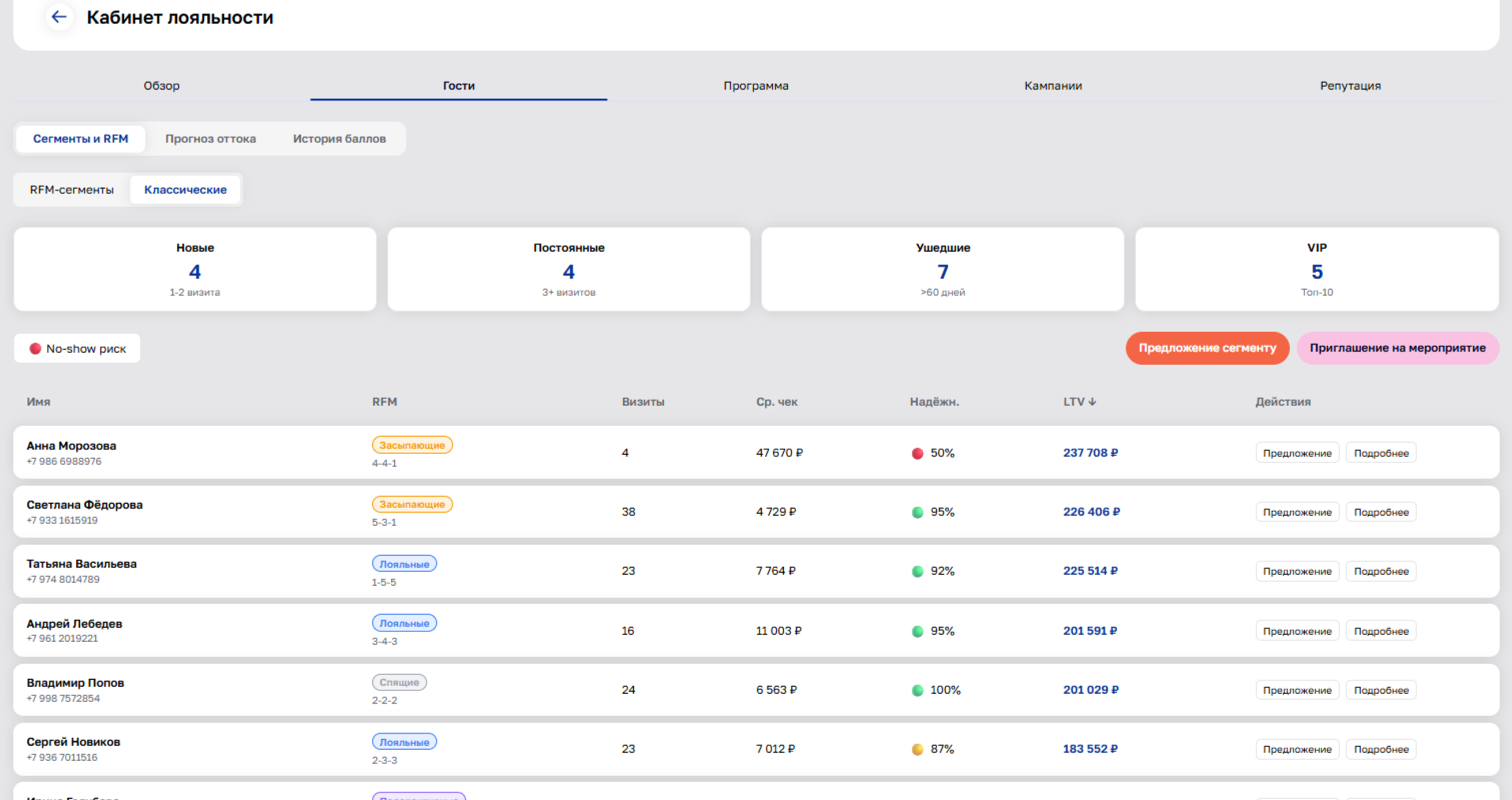
Task: Click Подробнее for Сергей Новиков
Action: click(x=1381, y=749)
